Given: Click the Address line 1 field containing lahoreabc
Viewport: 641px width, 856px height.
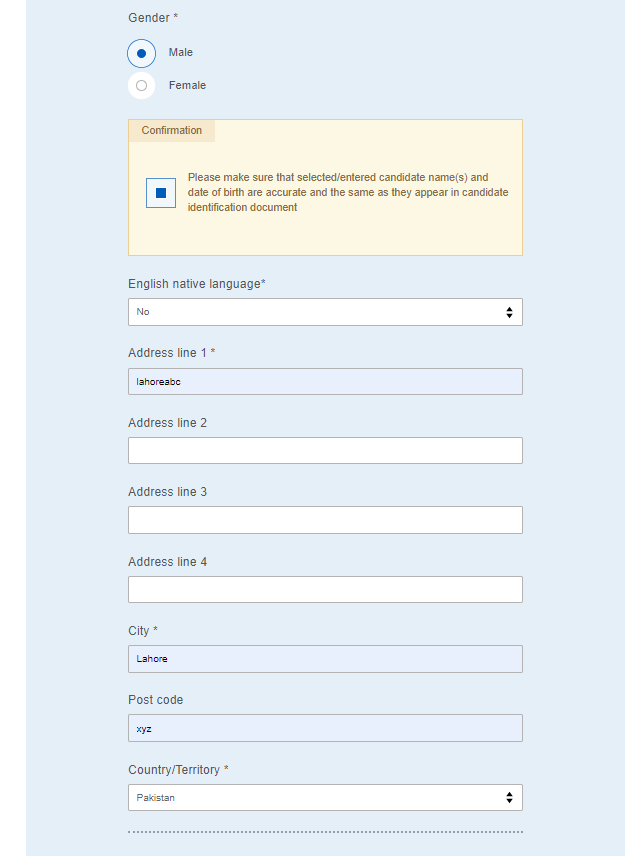Looking at the screenshot, I should (x=325, y=382).
